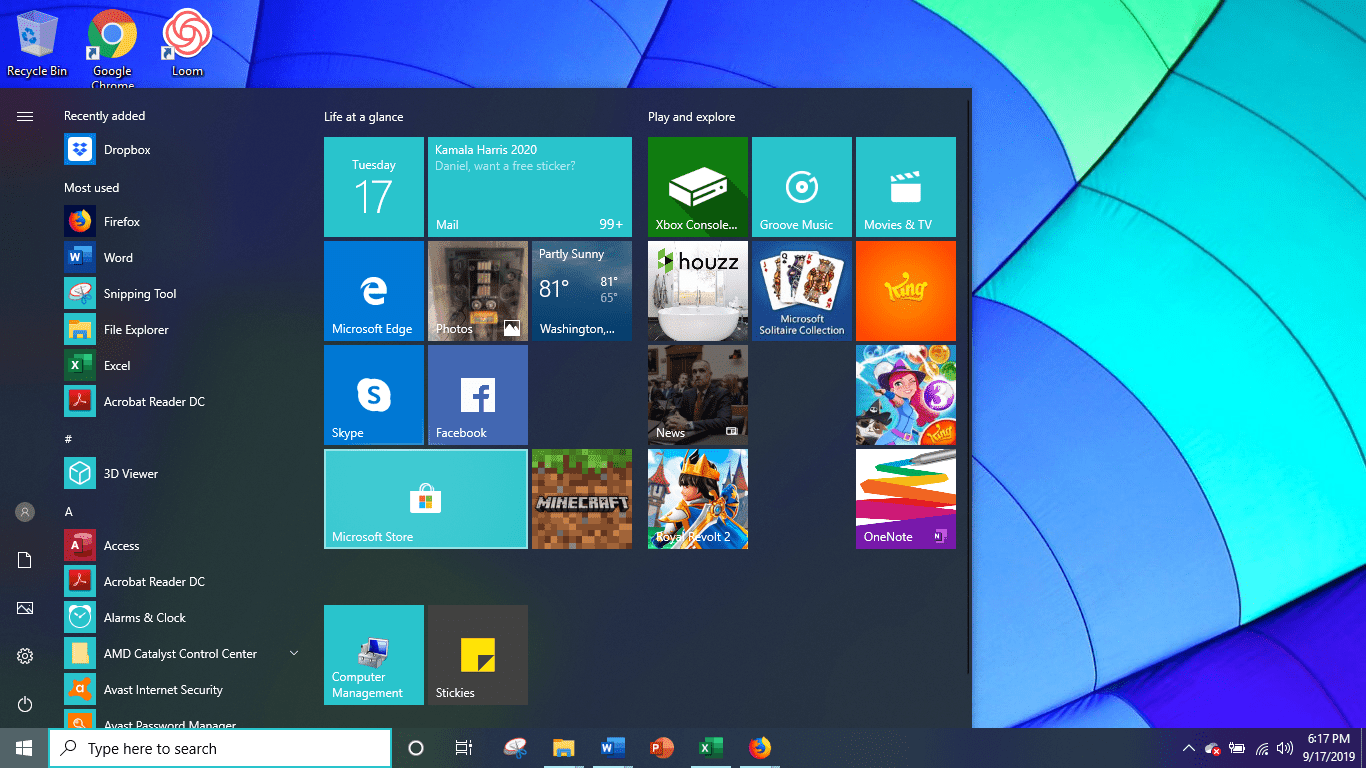Open the user account icon in Start sidebar

pyautogui.click(x=25, y=512)
